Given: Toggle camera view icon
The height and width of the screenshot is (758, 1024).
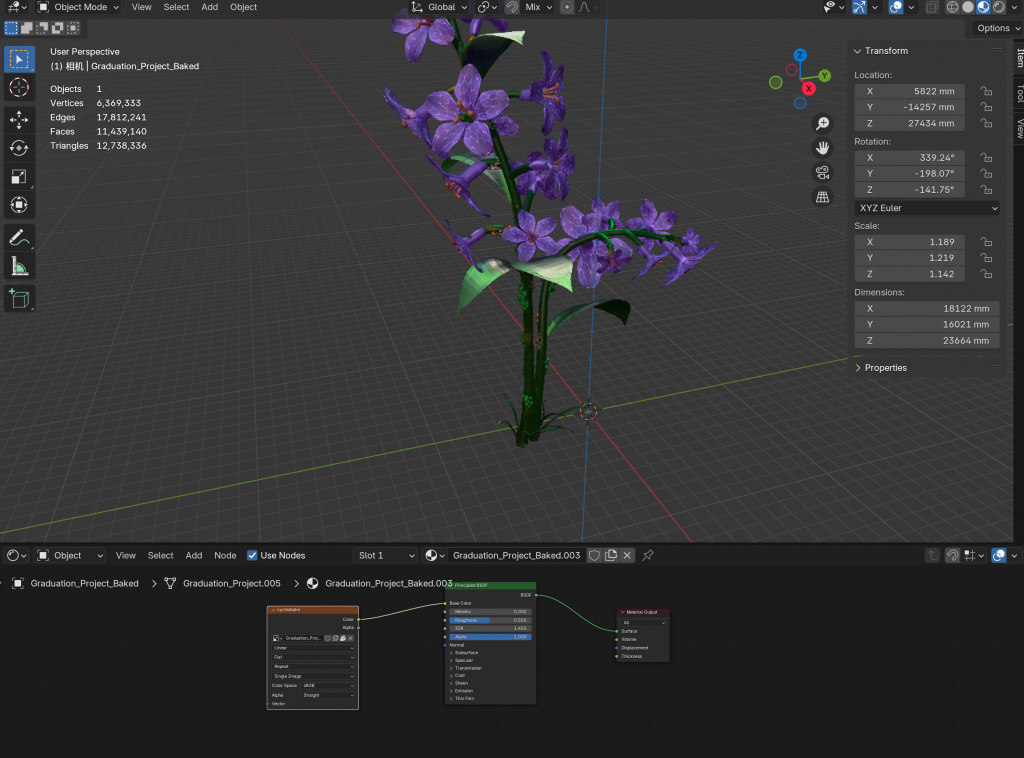Looking at the screenshot, I should [822, 172].
